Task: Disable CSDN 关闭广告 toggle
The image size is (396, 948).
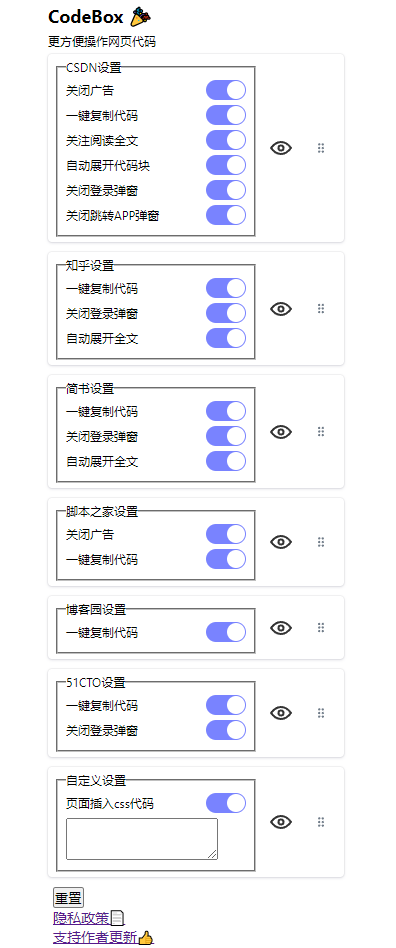Action: point(226,90)
